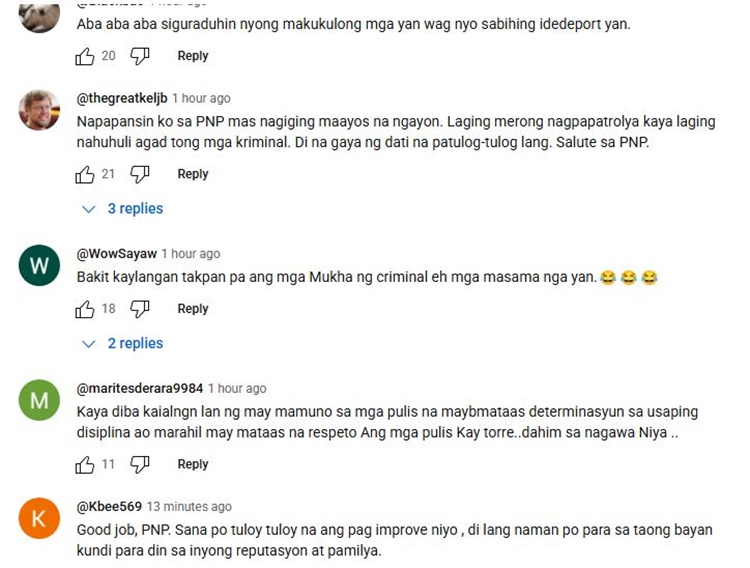Dislike @maritesderara9984's comment
This screenshot has width=750, height=568.
click(140, 465)
